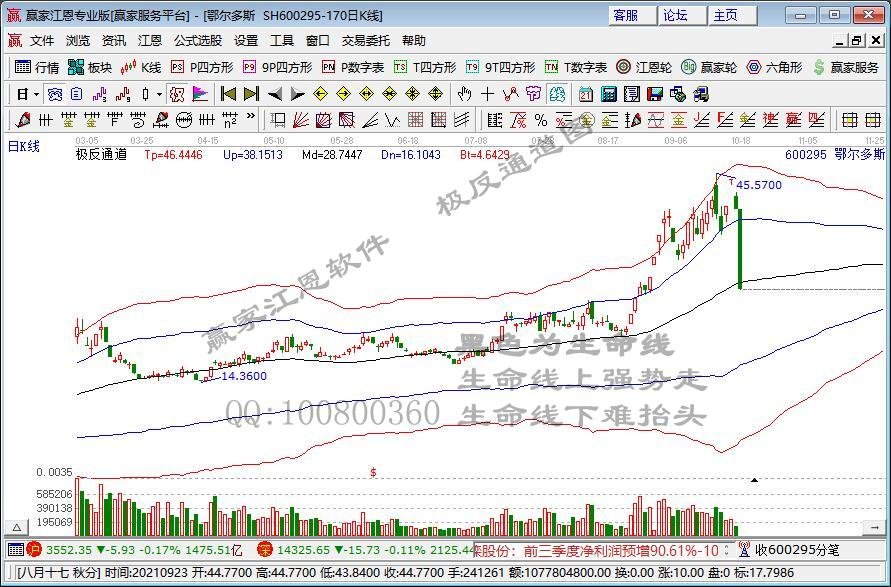The image size is (891, 587).
Task: Select the percent % line tool
Action: click(541, 120)
